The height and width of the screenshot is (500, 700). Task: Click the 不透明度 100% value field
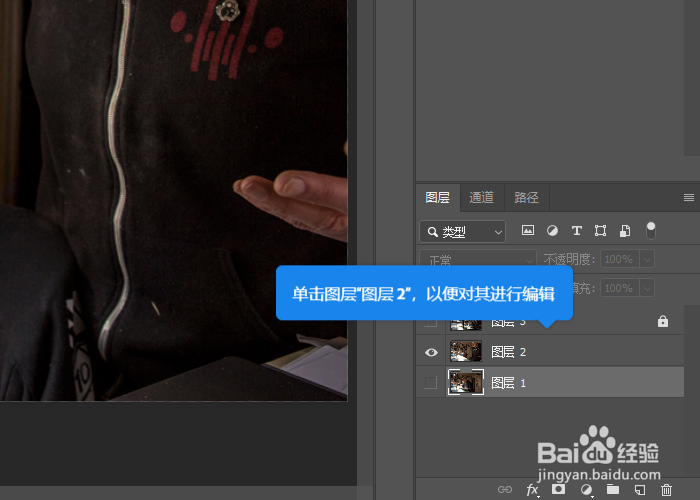[x=620, y=259]
